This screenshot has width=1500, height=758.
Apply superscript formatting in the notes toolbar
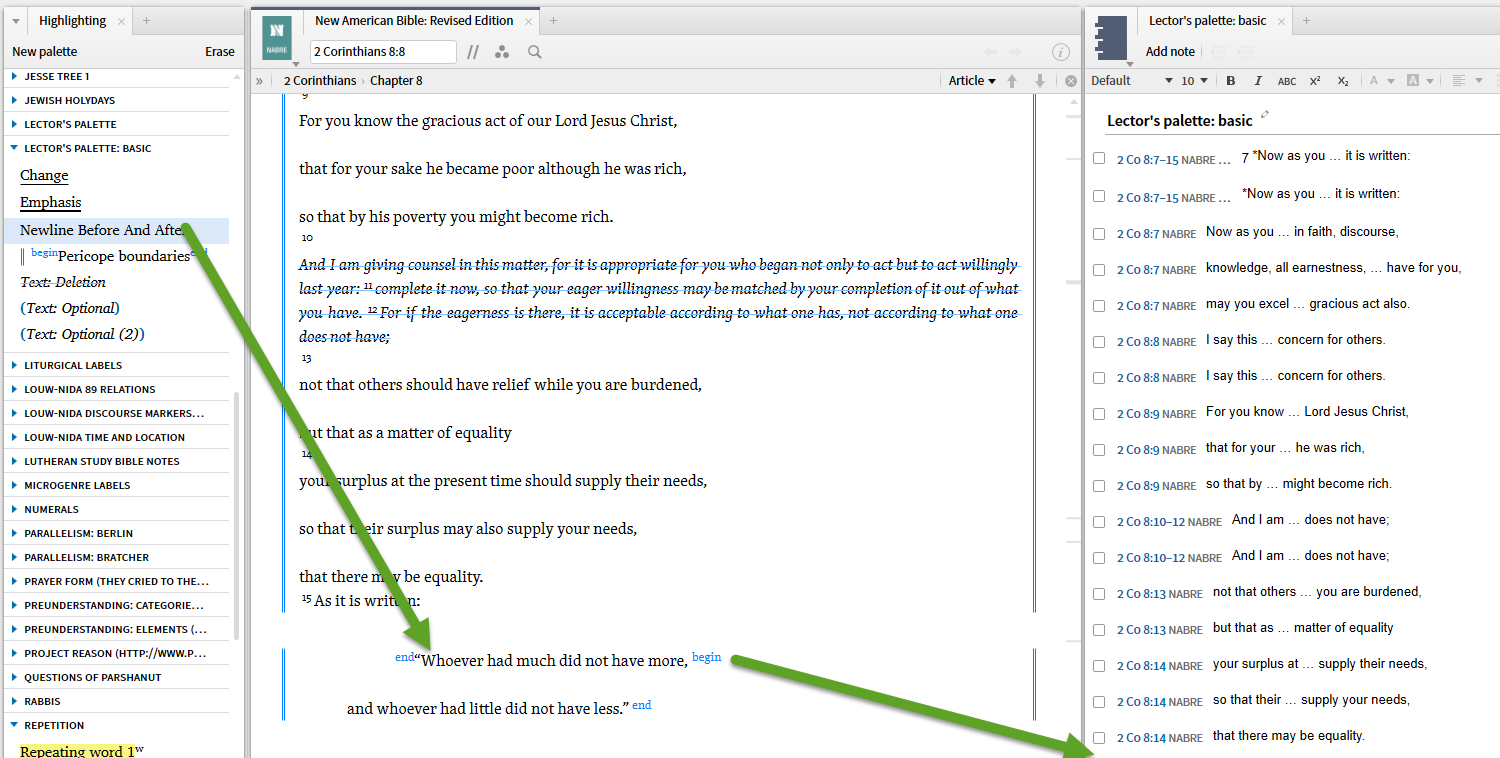click(x=1315, y=80)
